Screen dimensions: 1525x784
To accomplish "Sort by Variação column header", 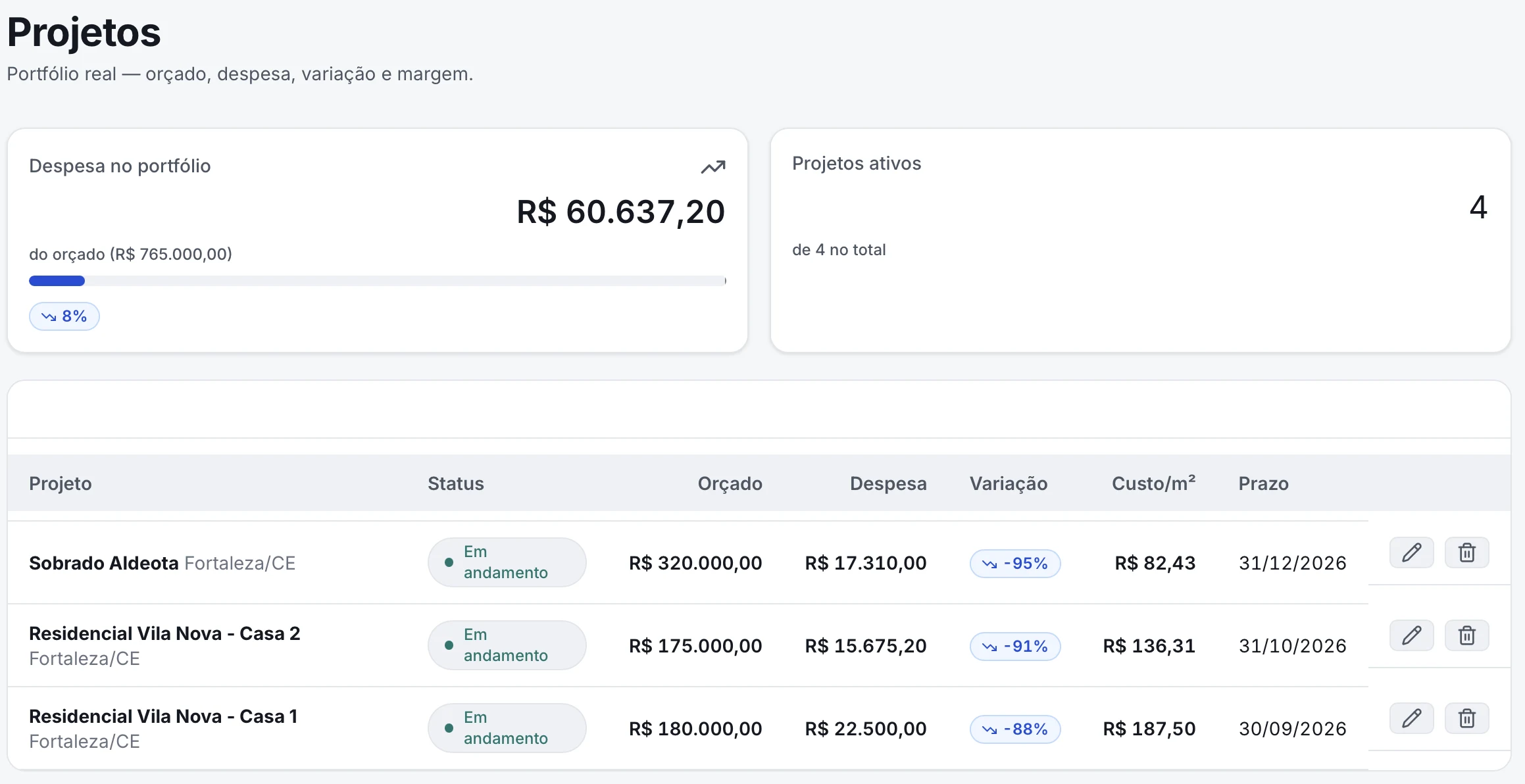I will tap(1009, 483).
